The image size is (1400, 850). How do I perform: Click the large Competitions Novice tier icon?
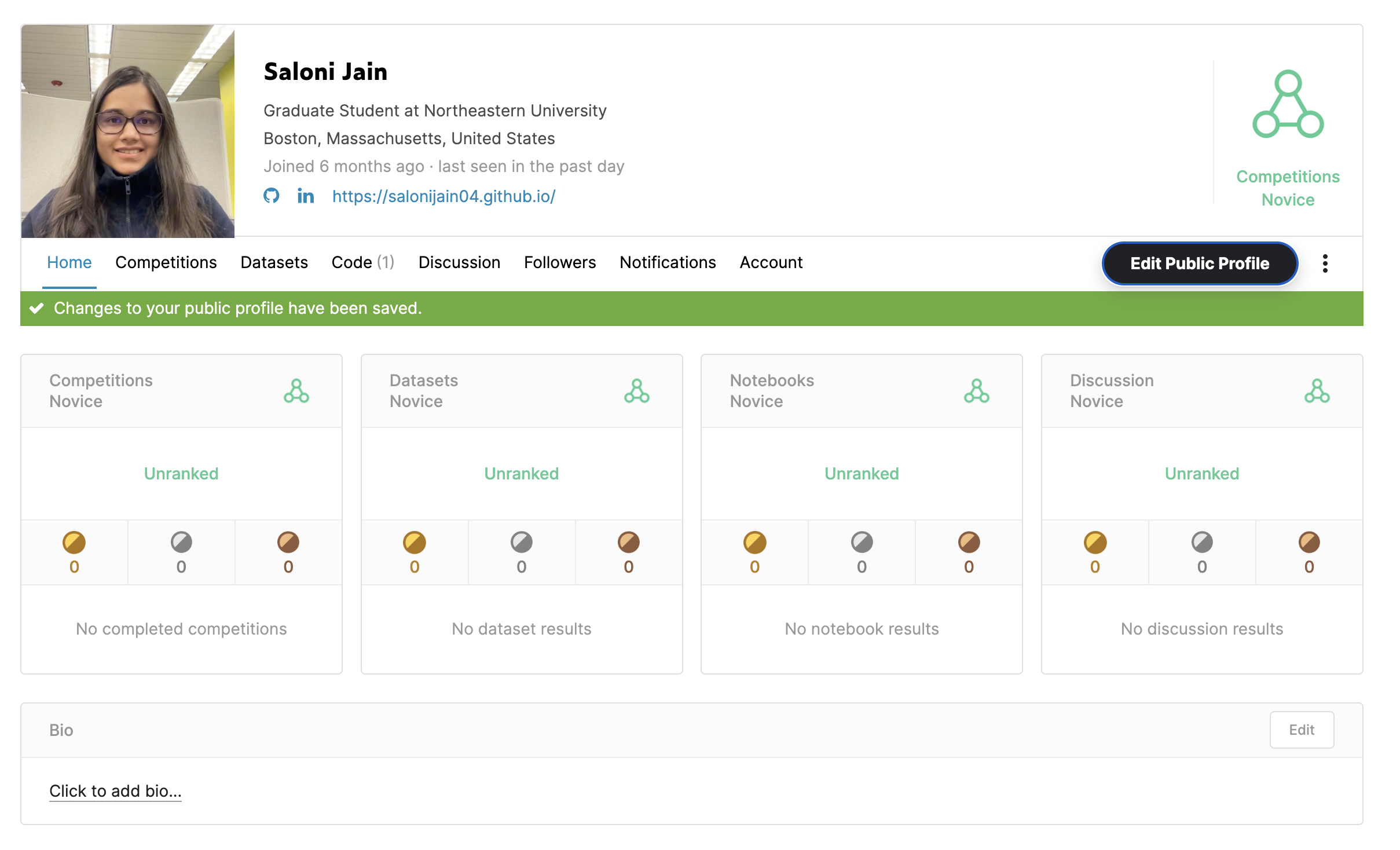pos(1288,105)
